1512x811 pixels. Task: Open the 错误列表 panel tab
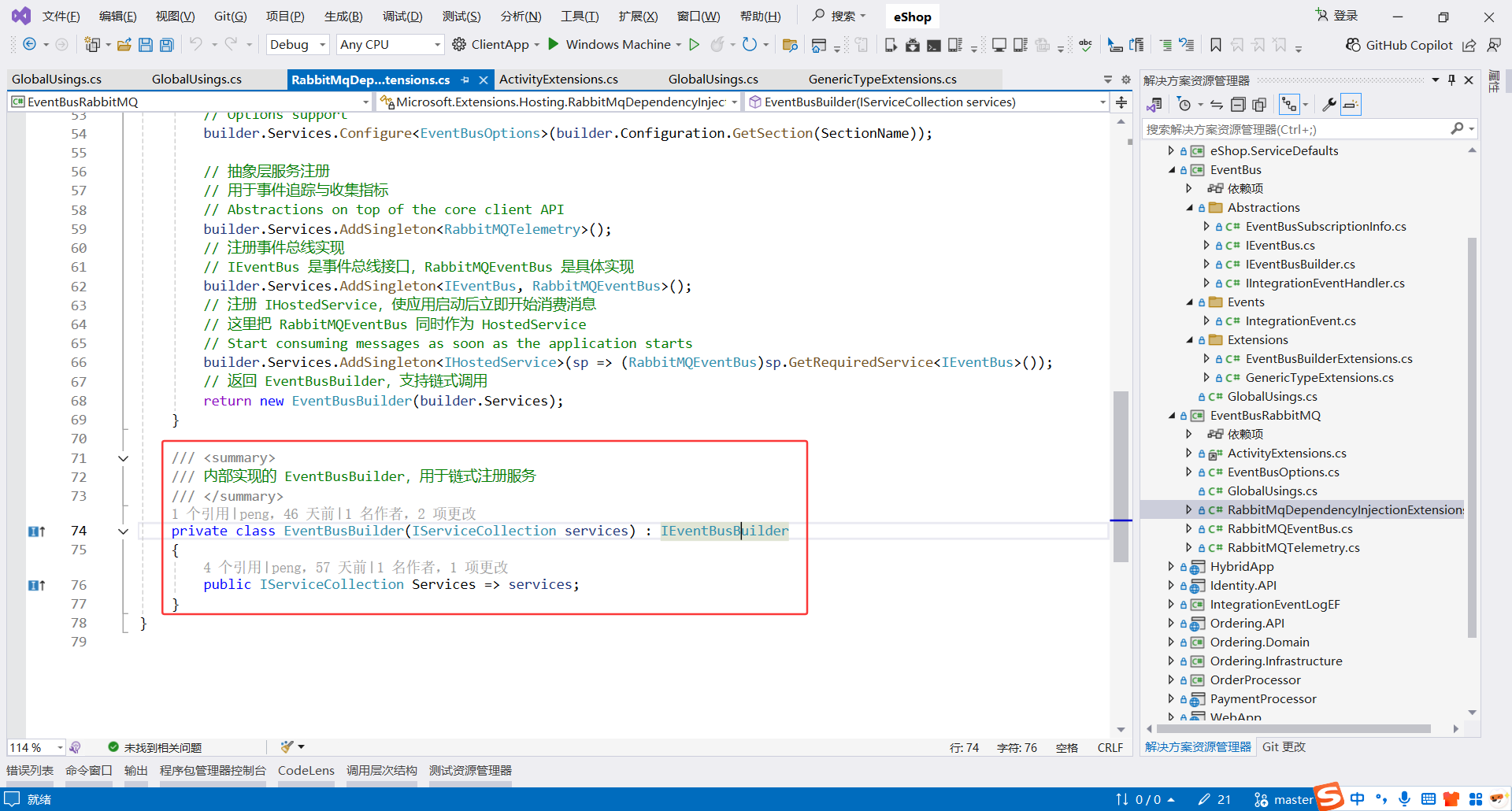click(30, 771)
